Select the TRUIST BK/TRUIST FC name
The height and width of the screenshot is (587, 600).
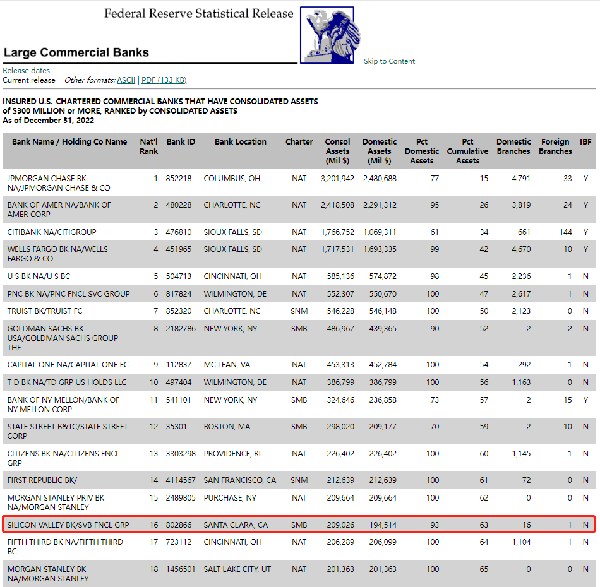click(x=45, y=311)
